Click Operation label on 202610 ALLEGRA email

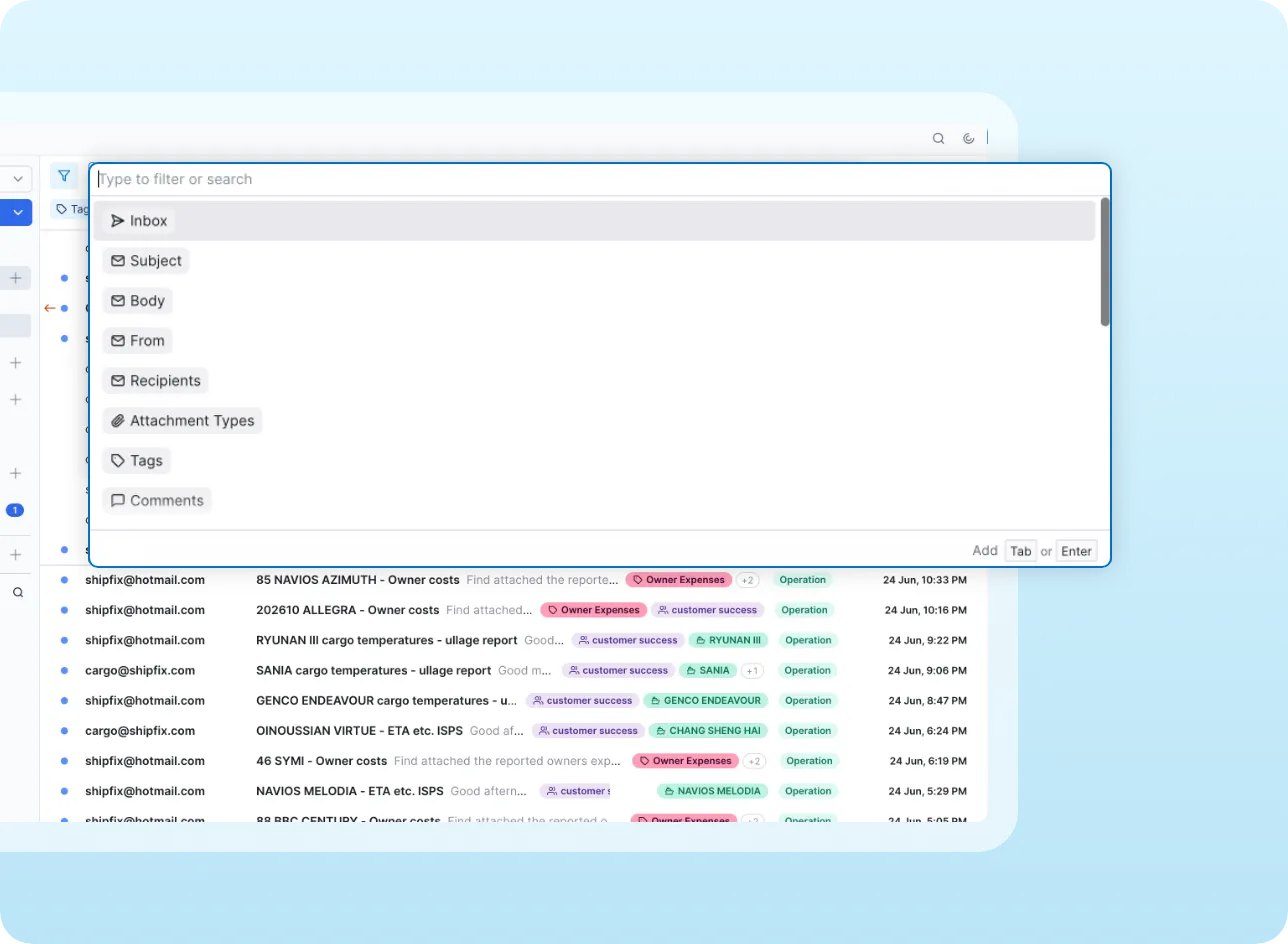pyautogui.click(x=804, y=610)
